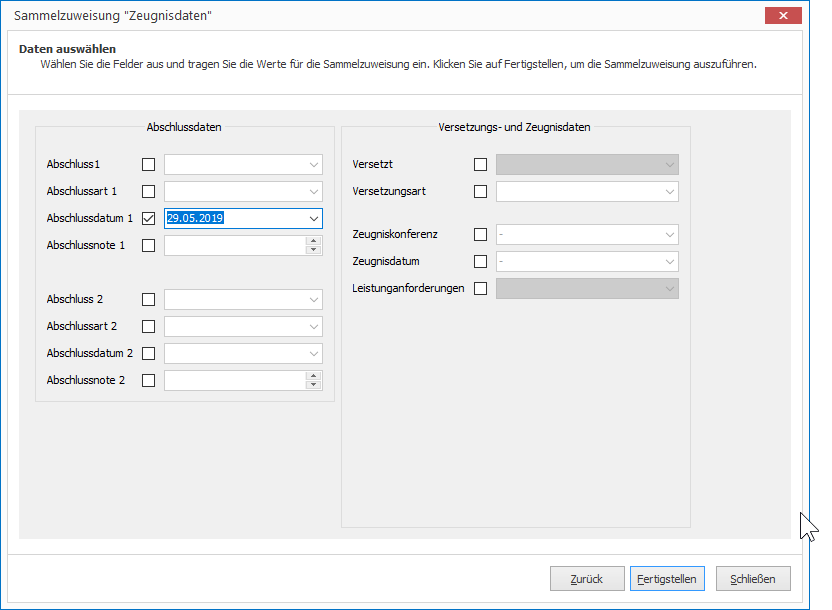Viewport: 832px width, 610px height.
Task: Open the Versetzungsart dropdown list
Action: (670, 191)
